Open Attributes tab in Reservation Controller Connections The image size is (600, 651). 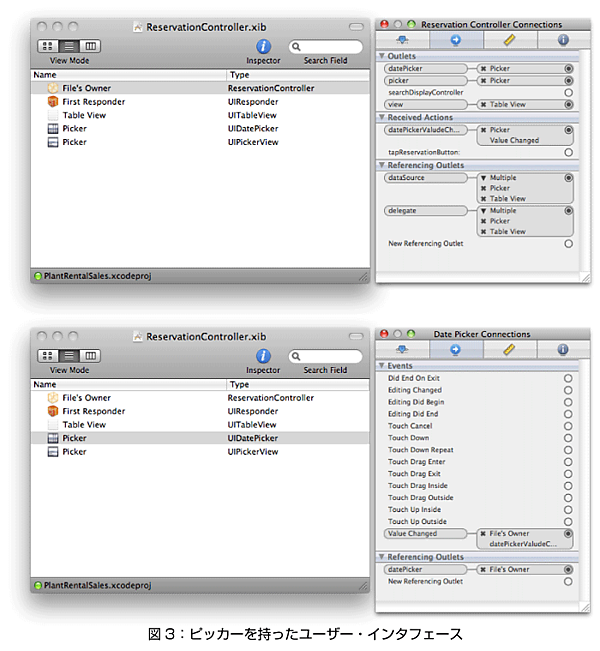click(x=402, y=40)
